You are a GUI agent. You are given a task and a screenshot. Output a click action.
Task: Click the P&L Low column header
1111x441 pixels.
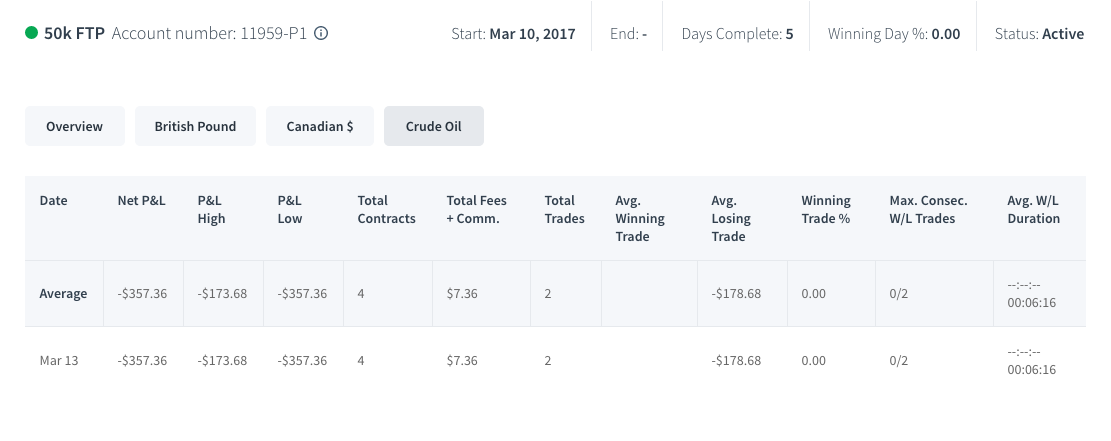pyautogui.click(x=291, y=209)
